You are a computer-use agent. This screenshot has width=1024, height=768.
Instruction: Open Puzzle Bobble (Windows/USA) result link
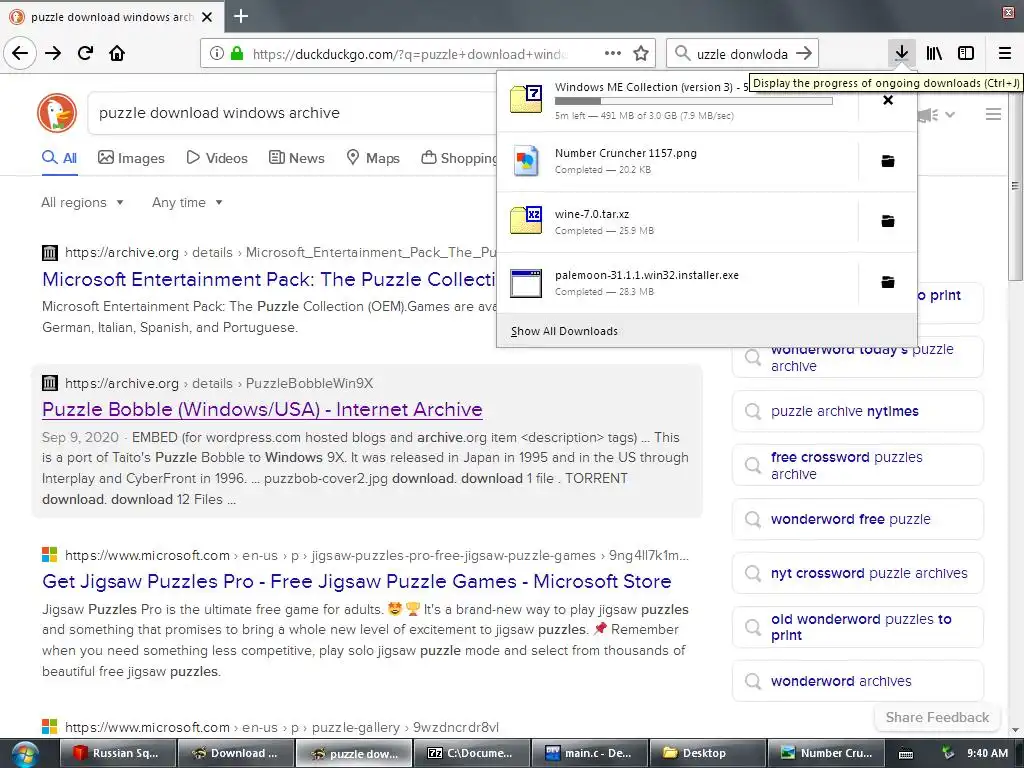click(262, 409)
